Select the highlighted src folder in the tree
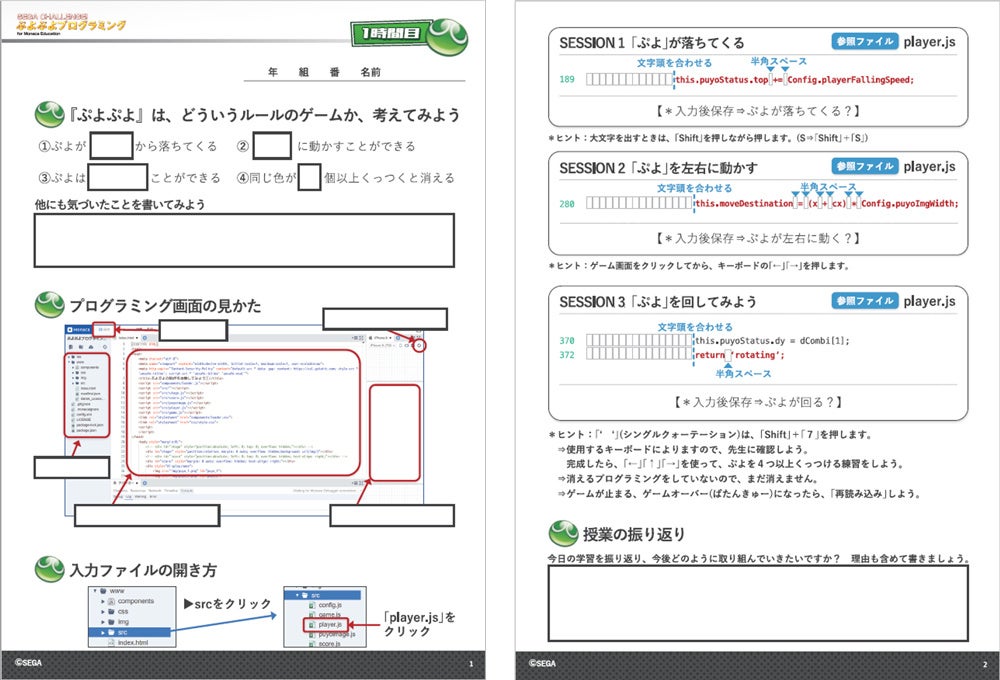 129,632
